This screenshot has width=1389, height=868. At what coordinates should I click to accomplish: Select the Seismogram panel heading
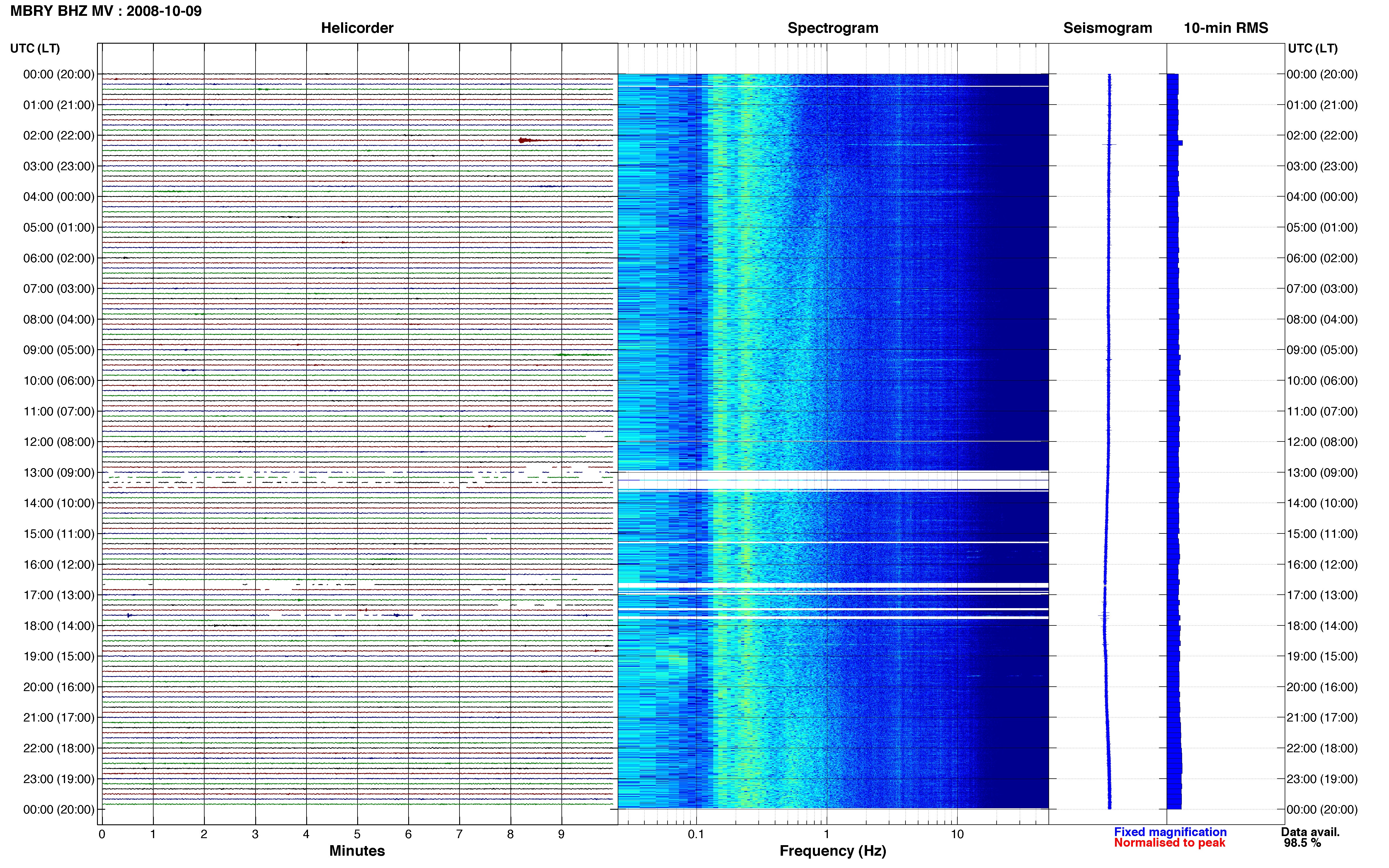[1107, 28]
